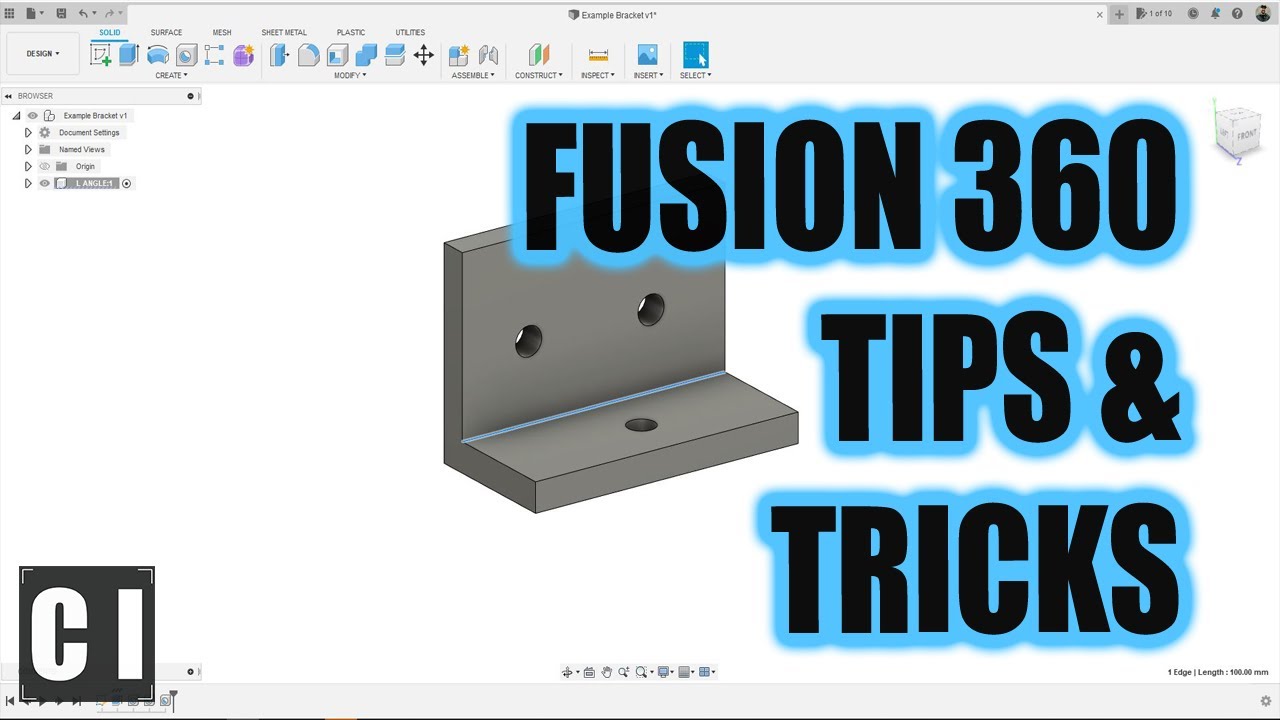The image size is (1280, 720).
Task: Select Example Bracket v1 in browser
Action: click(x=96, y=116)
